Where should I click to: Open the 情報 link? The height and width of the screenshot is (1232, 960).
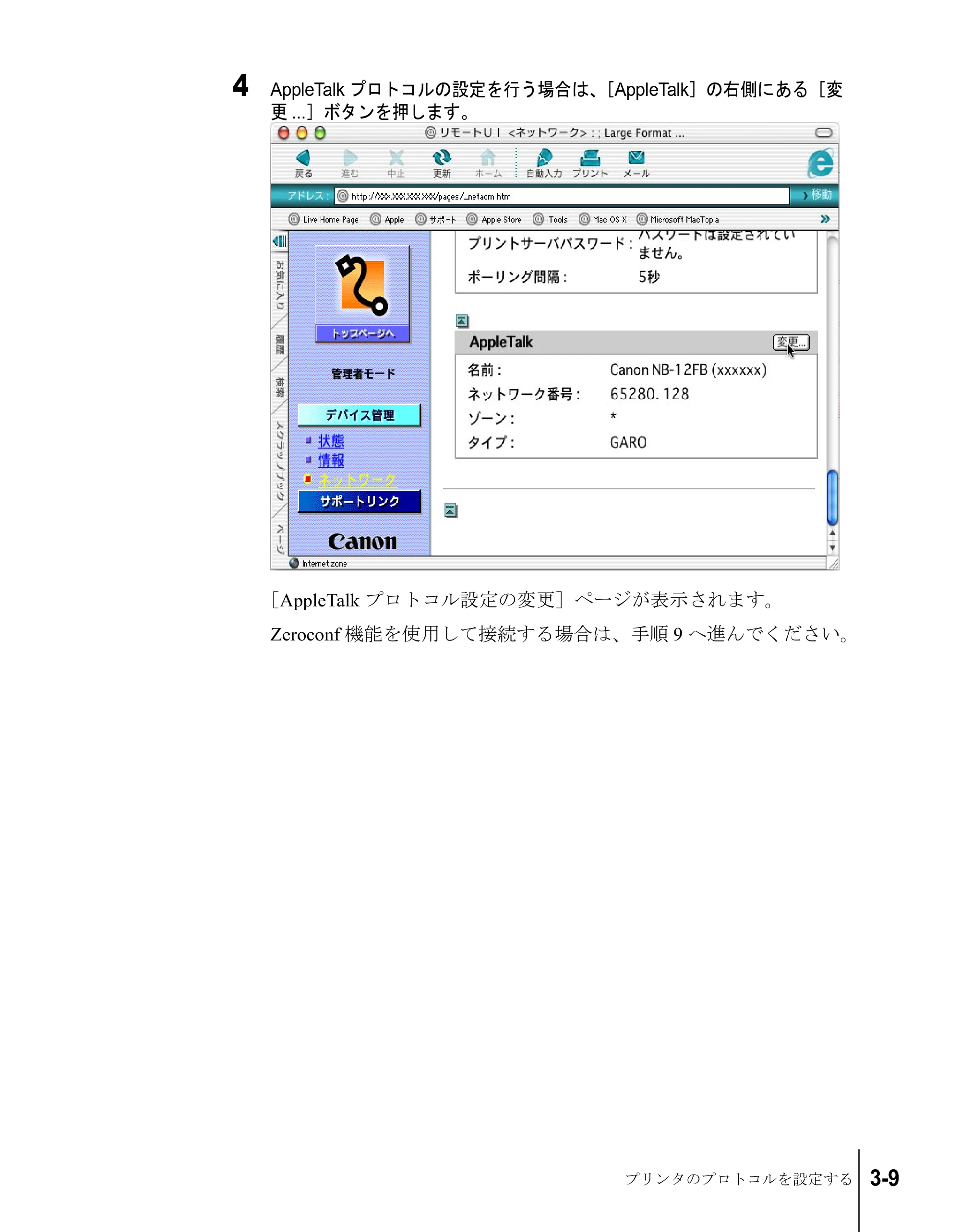click(x=331, y=460)
